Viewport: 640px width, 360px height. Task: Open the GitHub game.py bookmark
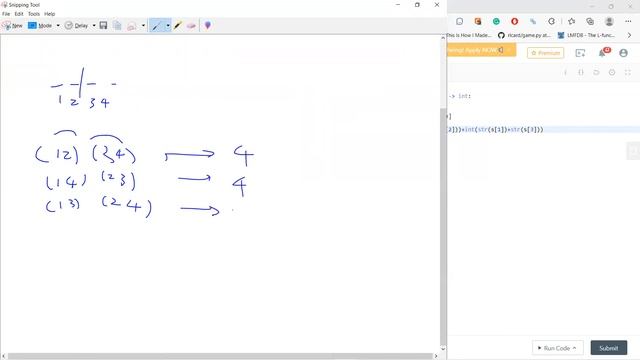point(524,36)
